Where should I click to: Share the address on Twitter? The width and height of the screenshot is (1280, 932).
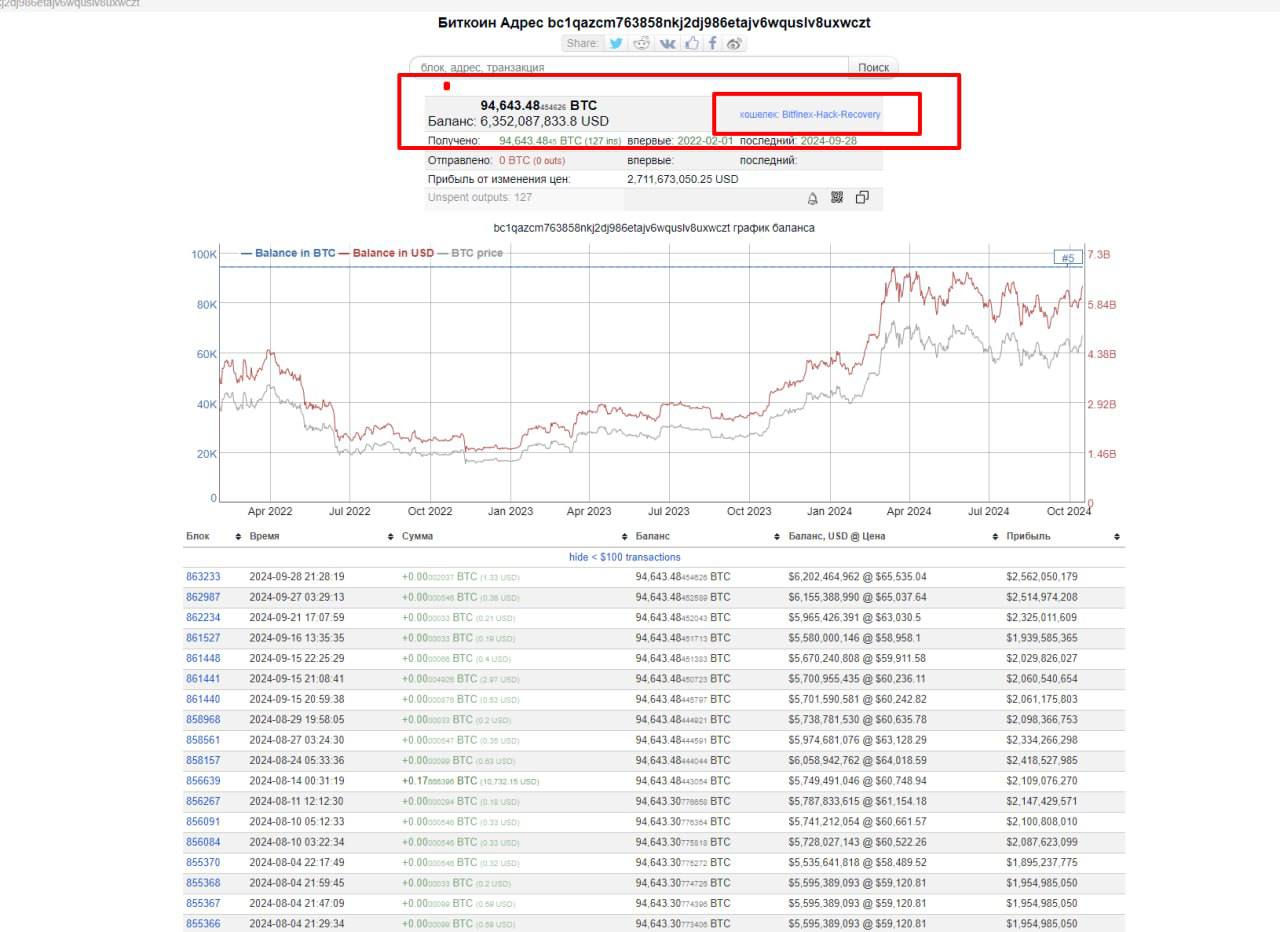click(616, 43)
